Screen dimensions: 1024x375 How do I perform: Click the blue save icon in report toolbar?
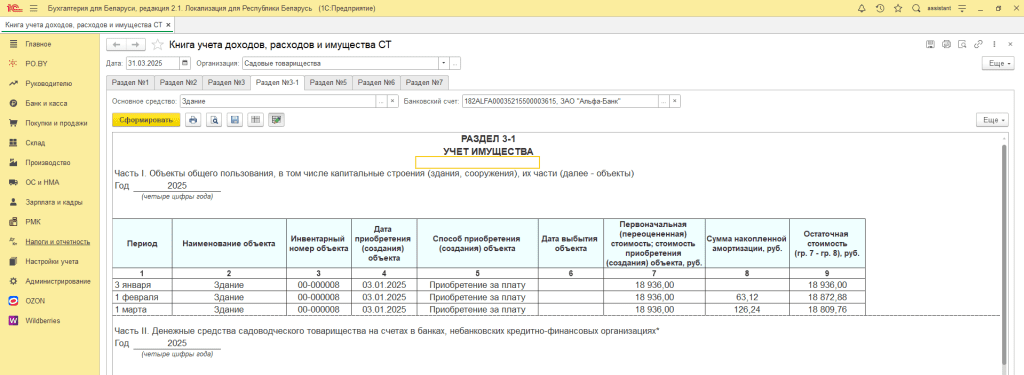[234, 120]
